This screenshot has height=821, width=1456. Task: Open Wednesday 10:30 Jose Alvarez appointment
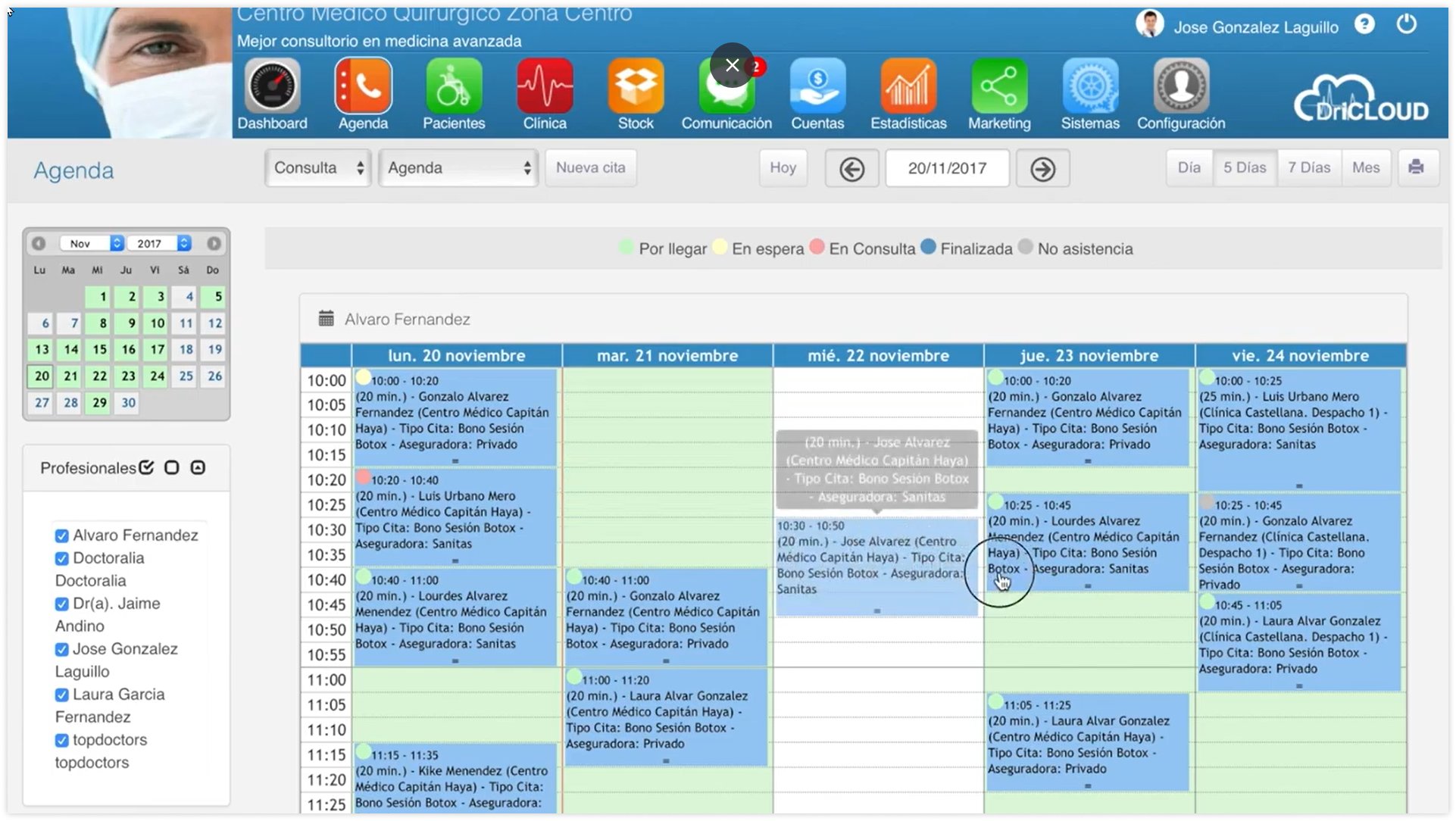point(876,566)
